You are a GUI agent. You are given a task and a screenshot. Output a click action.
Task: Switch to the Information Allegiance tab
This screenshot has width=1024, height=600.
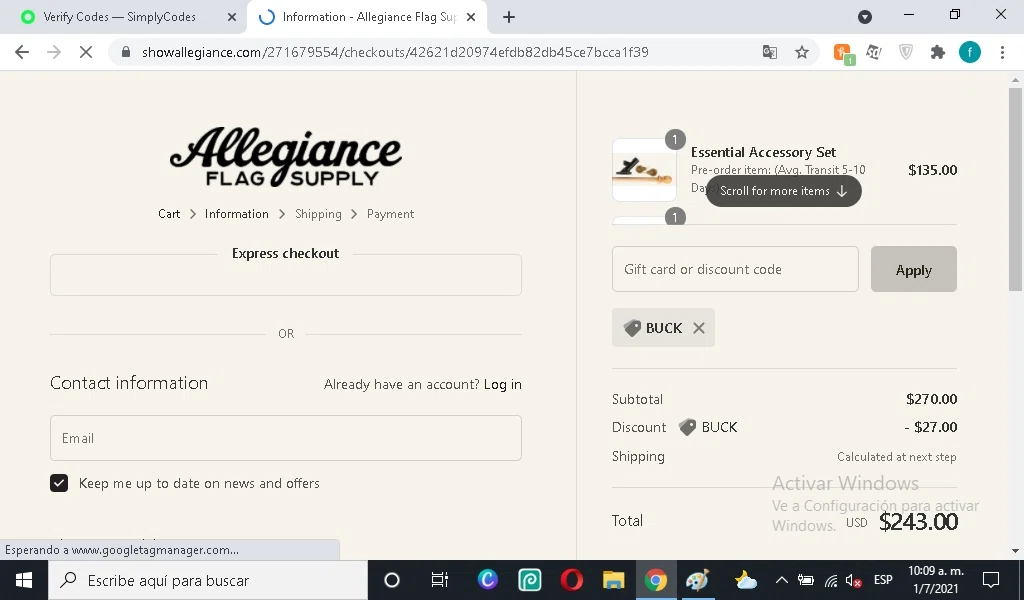[367, 18]
